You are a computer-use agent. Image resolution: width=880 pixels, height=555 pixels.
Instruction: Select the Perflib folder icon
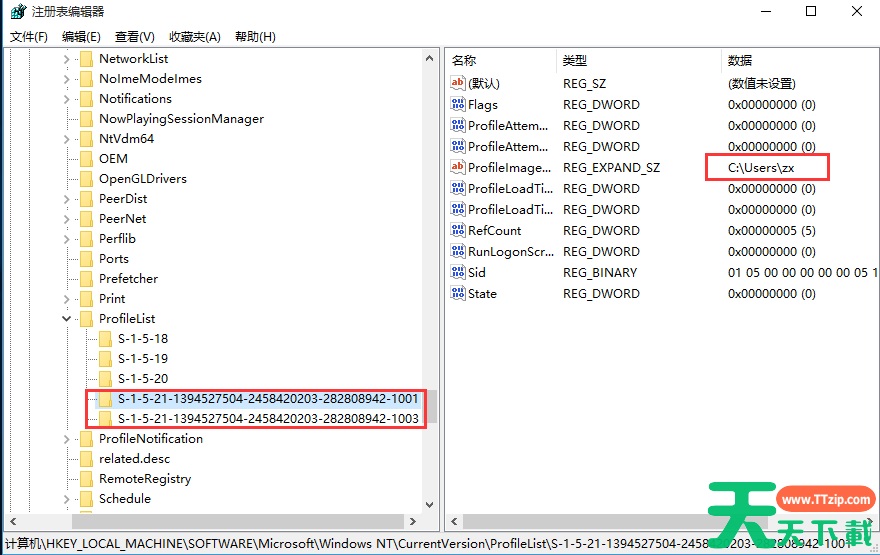tap(86, 239)
